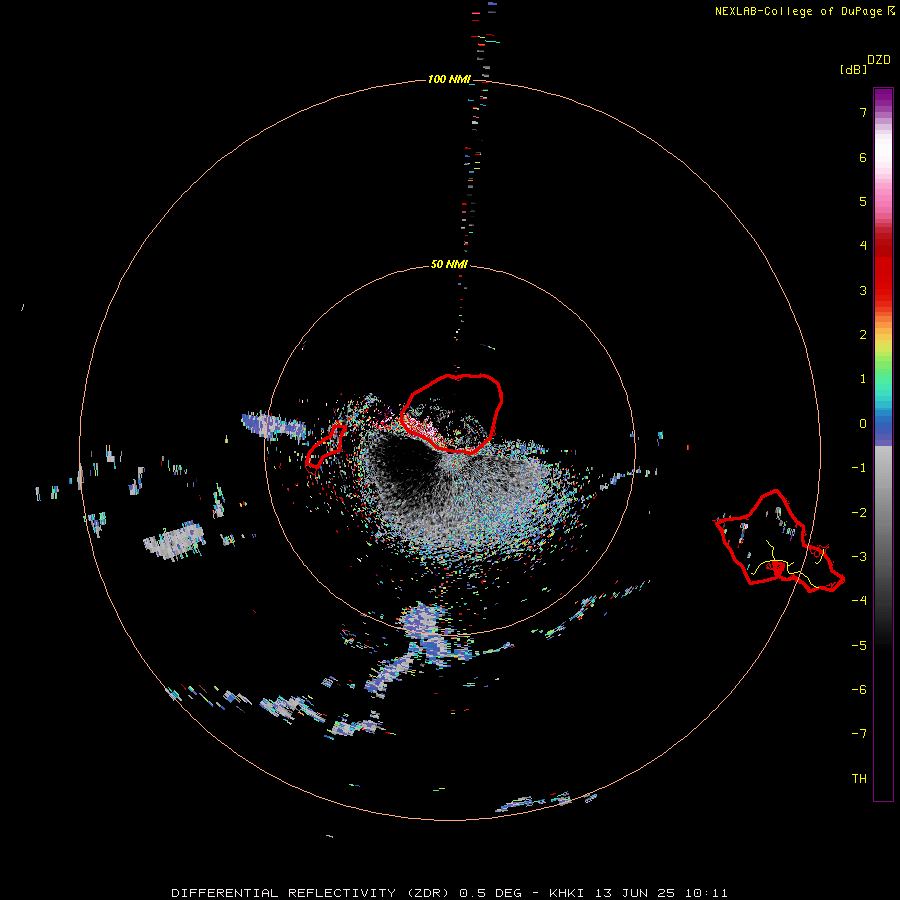Click the 100 NMI range ring label
This screenshot has height=900, width=900.
coord(449,79)
